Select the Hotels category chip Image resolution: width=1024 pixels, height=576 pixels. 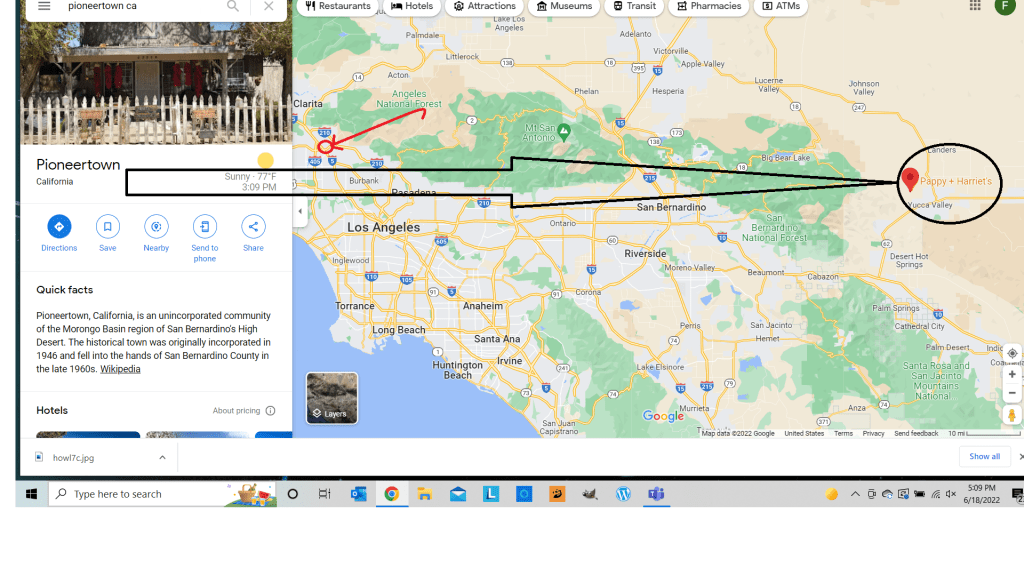(412, 6)
